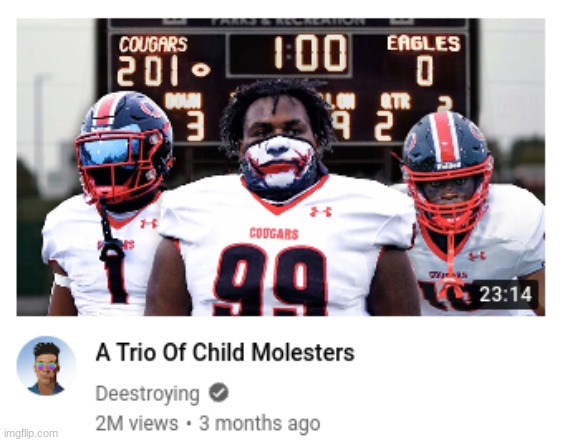Open the video via its title text
This screenshot has width=565, height=442.
click(225, 352)
